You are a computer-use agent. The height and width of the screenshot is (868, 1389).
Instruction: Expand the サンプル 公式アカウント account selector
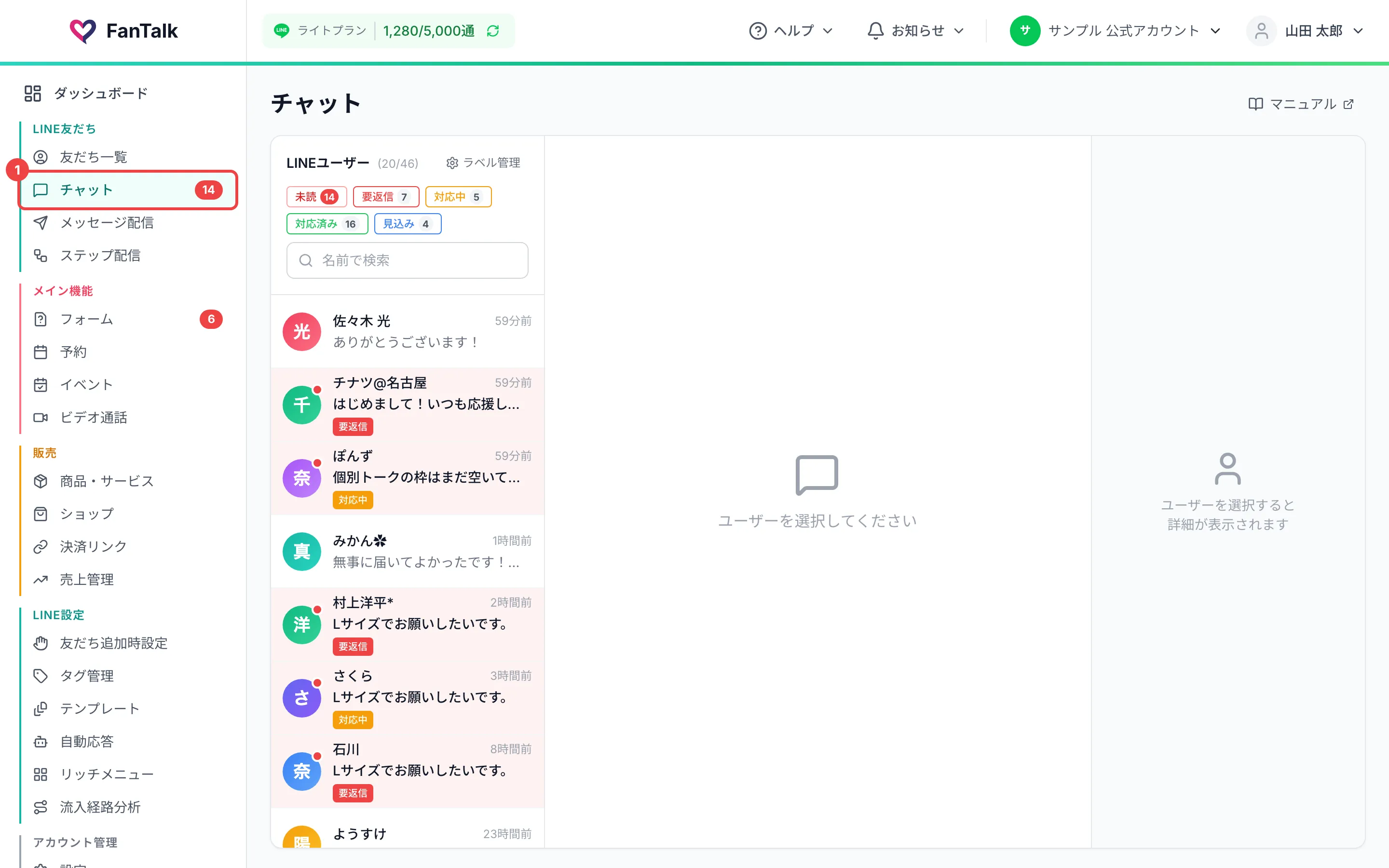click(1115, 31)
